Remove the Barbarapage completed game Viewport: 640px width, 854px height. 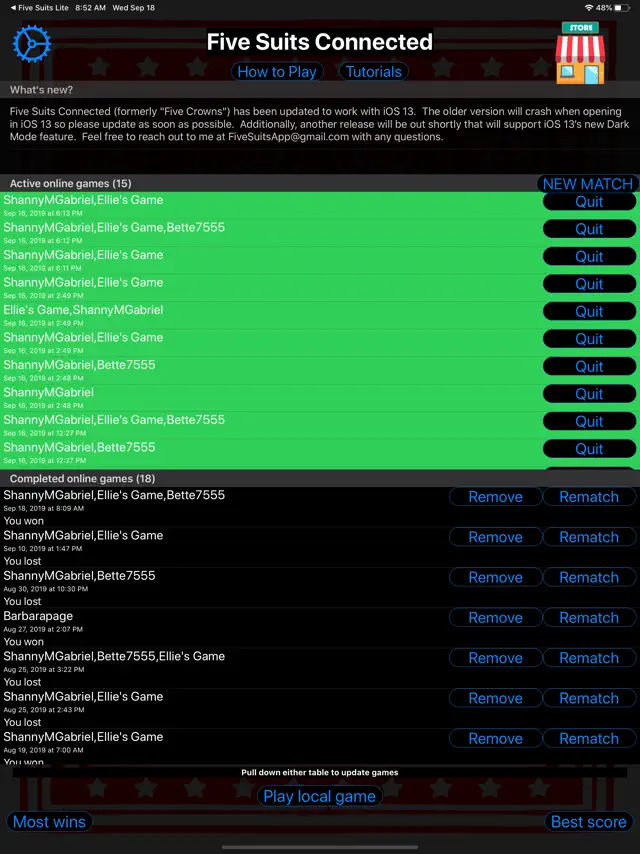pos(496,618)
